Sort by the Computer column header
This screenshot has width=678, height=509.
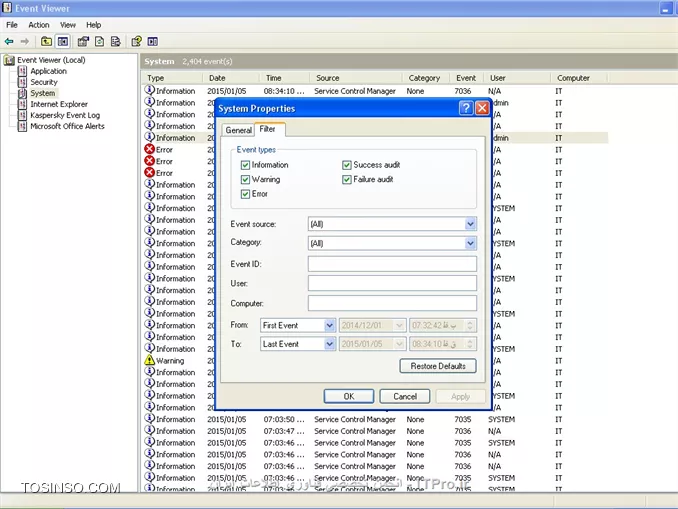tap(579, 78)
